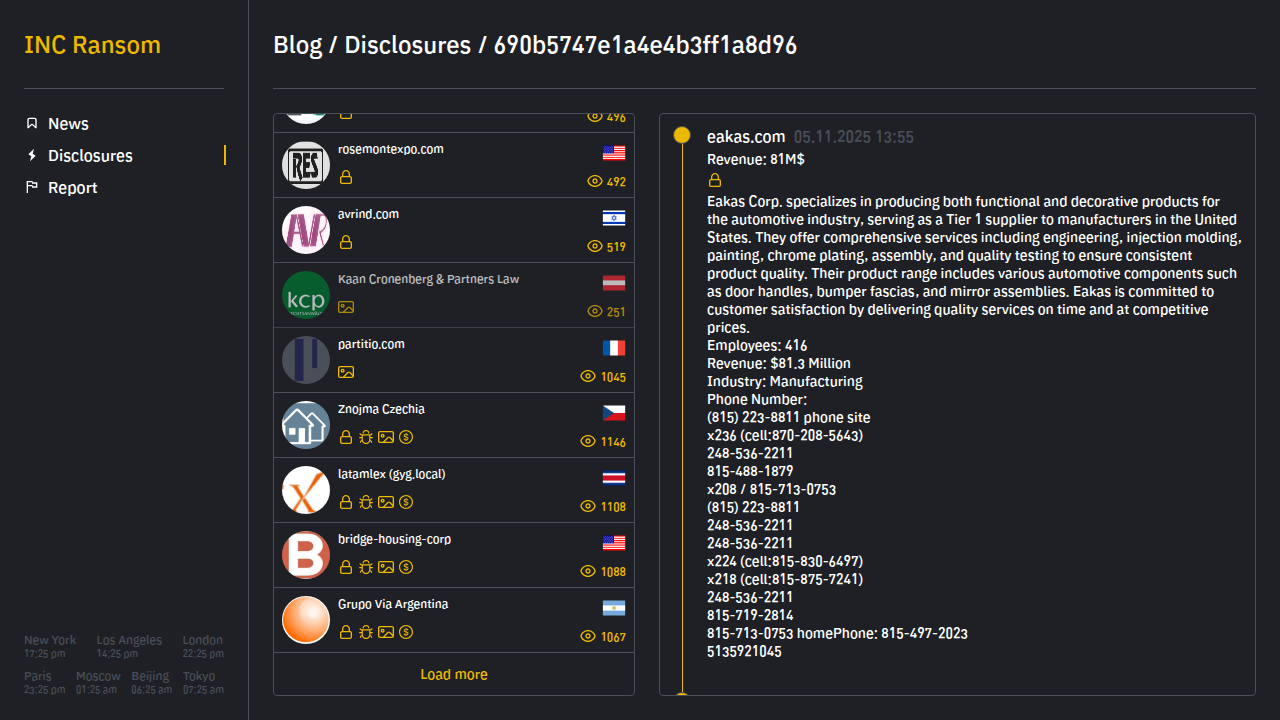This screenshot has width=1280, height=720.
Task: Click the lock icon under rosemontexpo.com
Action: pyautogui.click(x=346, y=177)
